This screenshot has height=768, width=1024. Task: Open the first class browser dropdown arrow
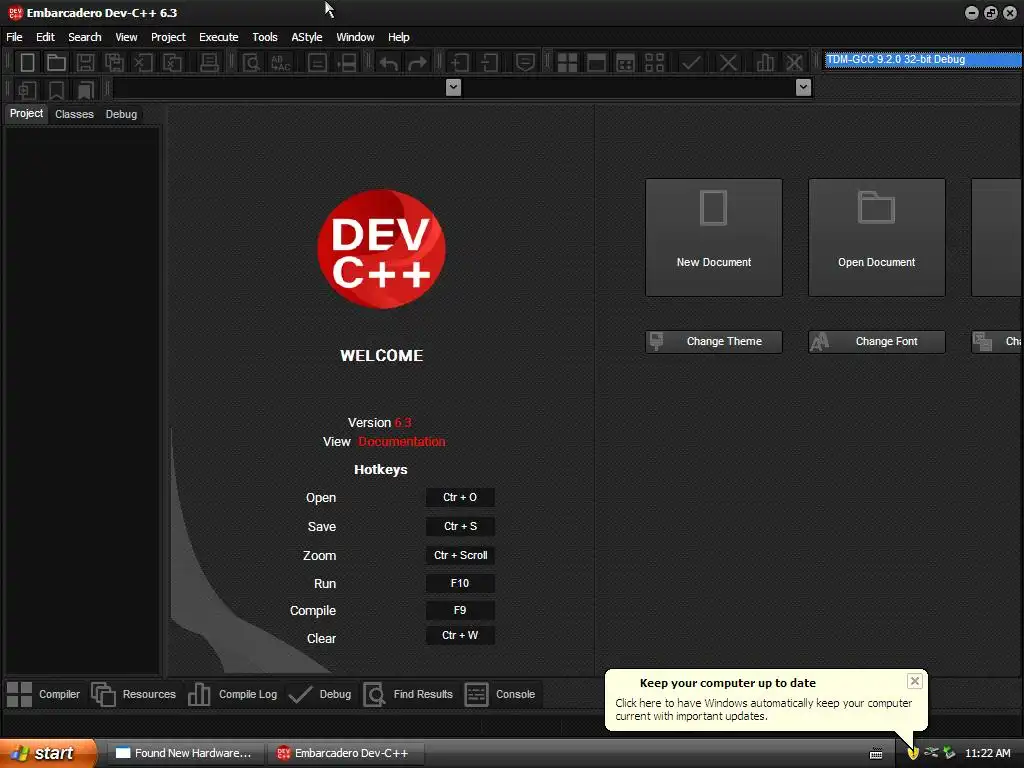click(453, 87)
